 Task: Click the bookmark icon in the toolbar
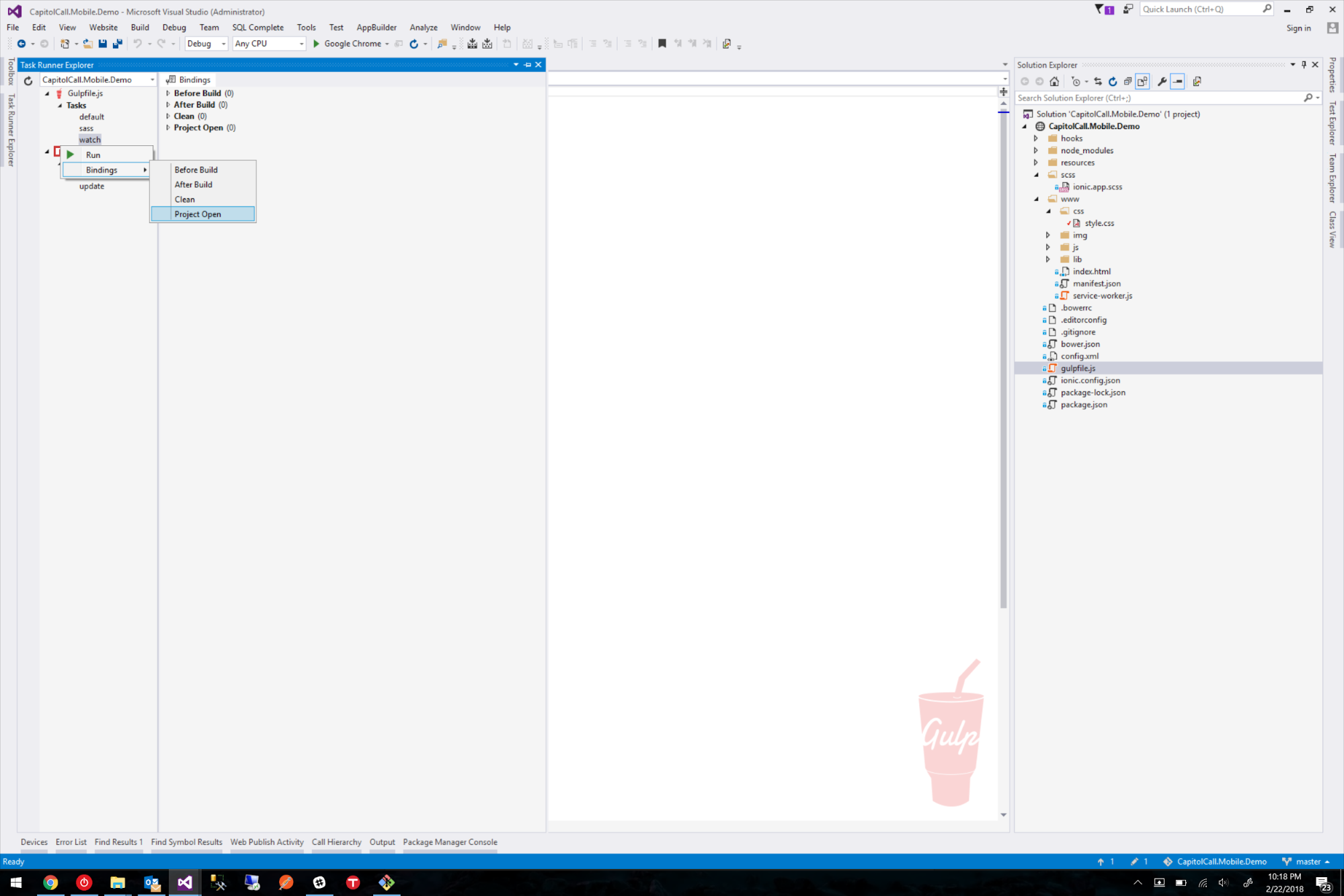click(662, 44)
